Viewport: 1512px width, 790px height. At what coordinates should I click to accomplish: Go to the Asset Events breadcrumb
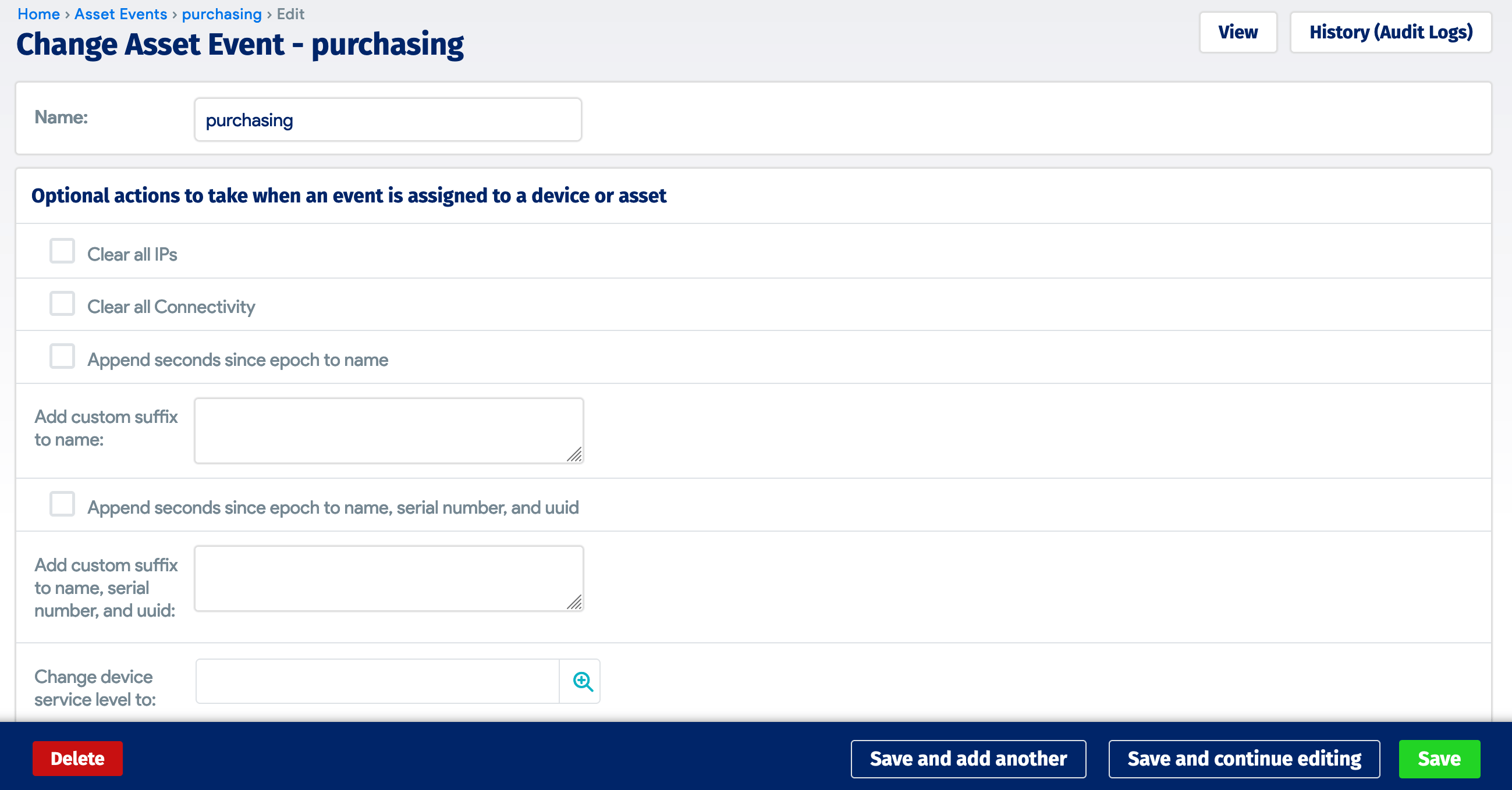tap(120, 14)
